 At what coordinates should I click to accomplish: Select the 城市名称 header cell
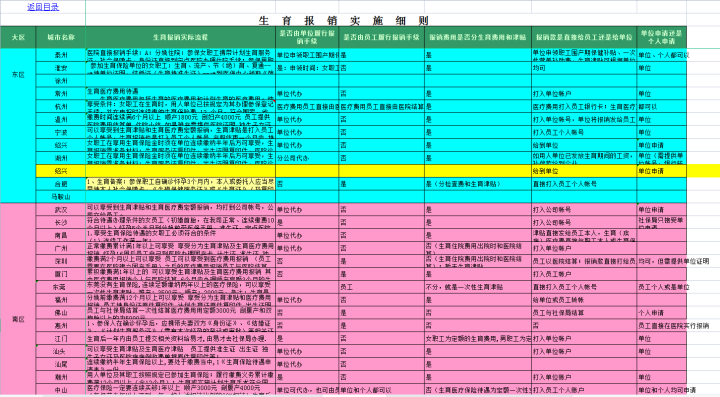point(61,37)
